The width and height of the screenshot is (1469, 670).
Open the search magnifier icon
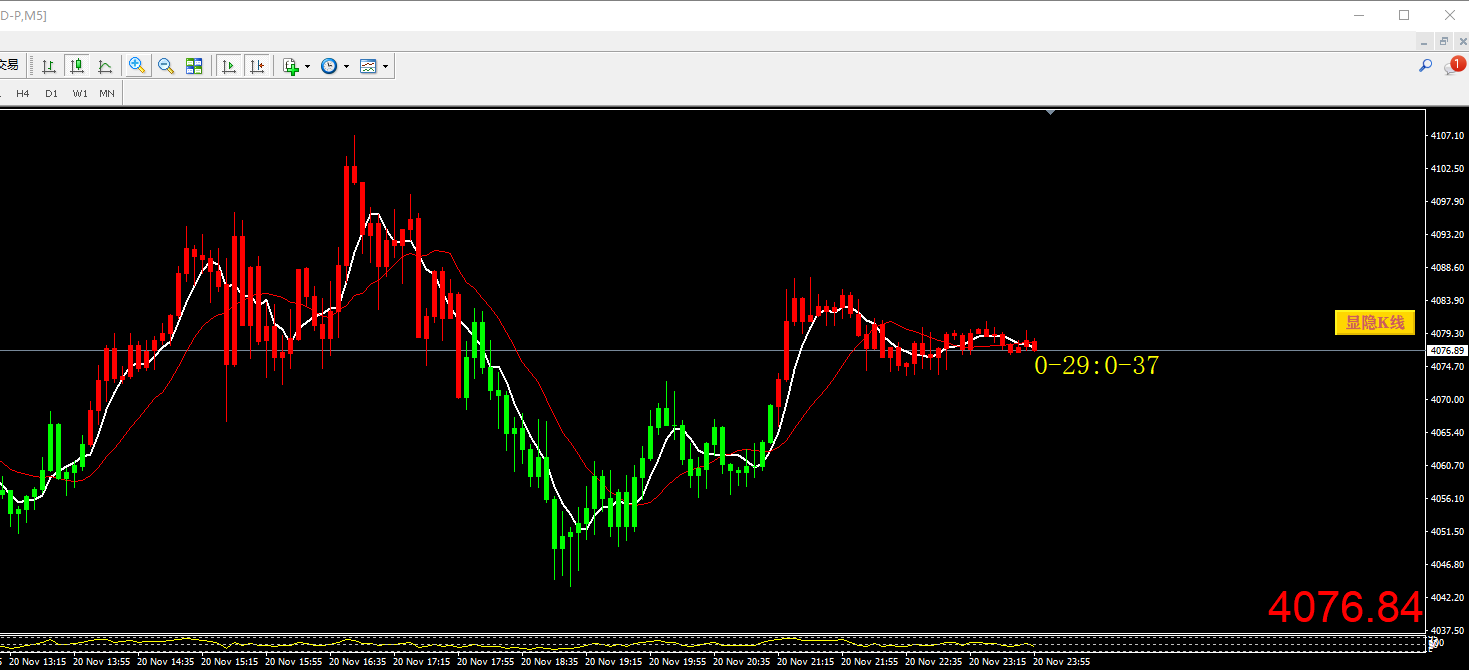(x=1426, y=66)
